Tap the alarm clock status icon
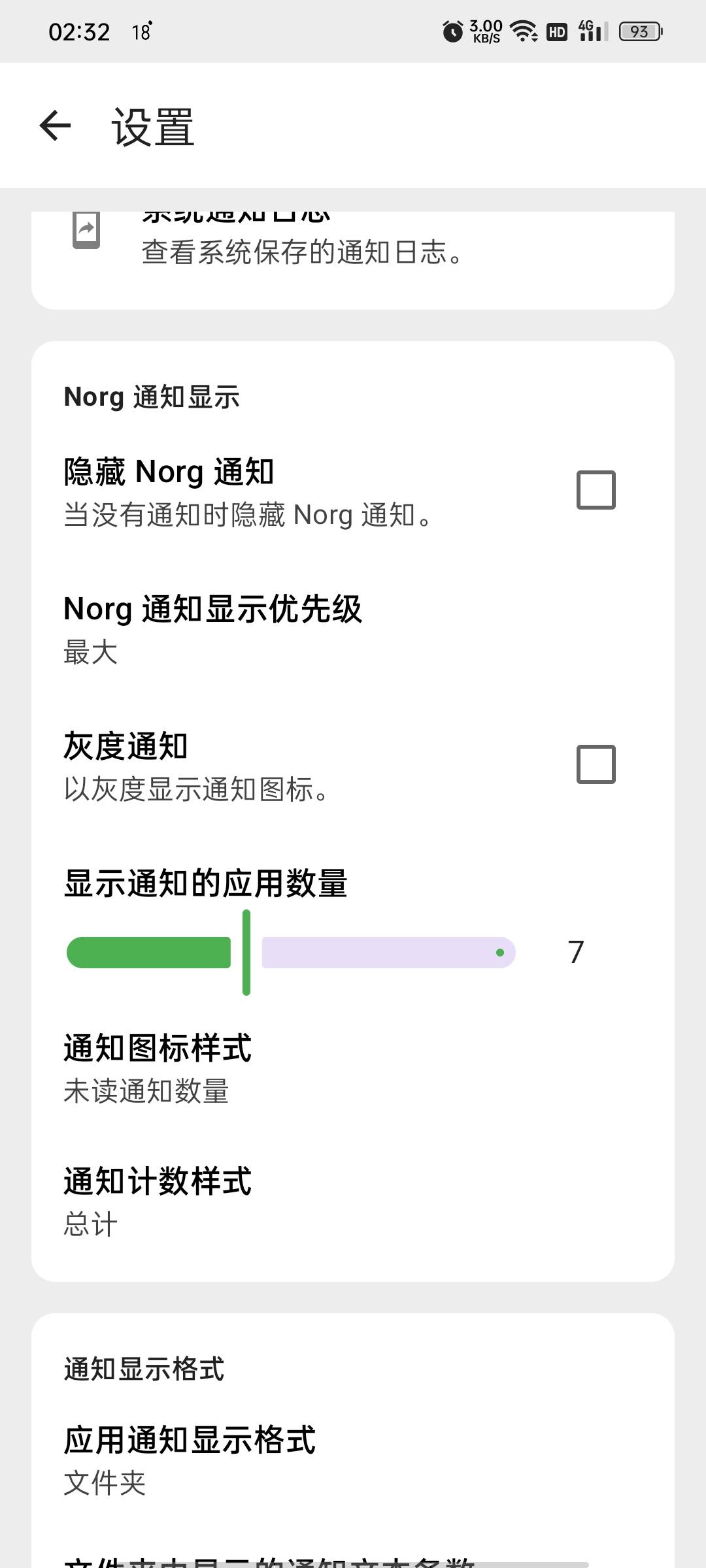This screenshot has width=706, height=1568. pos(452,31)
